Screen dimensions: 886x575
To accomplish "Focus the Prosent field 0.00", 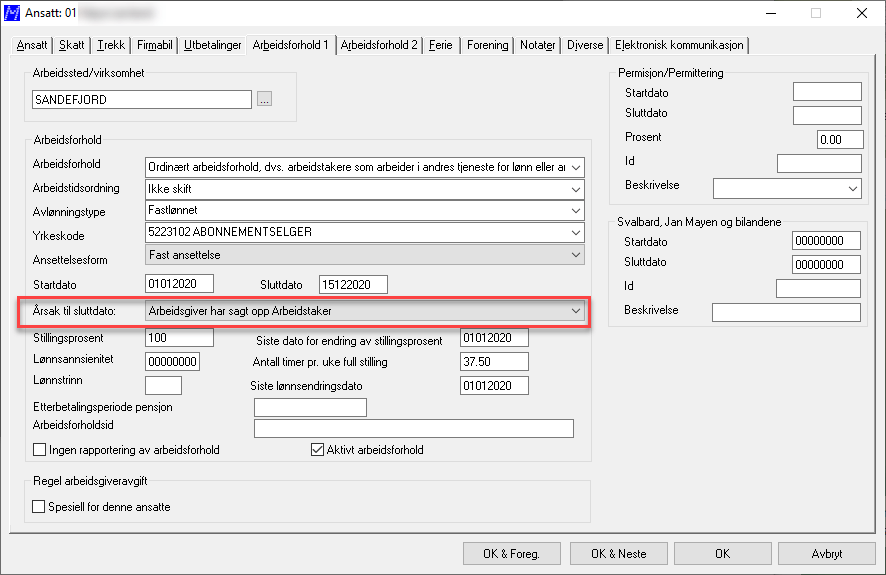I will [x=840, y=140].
